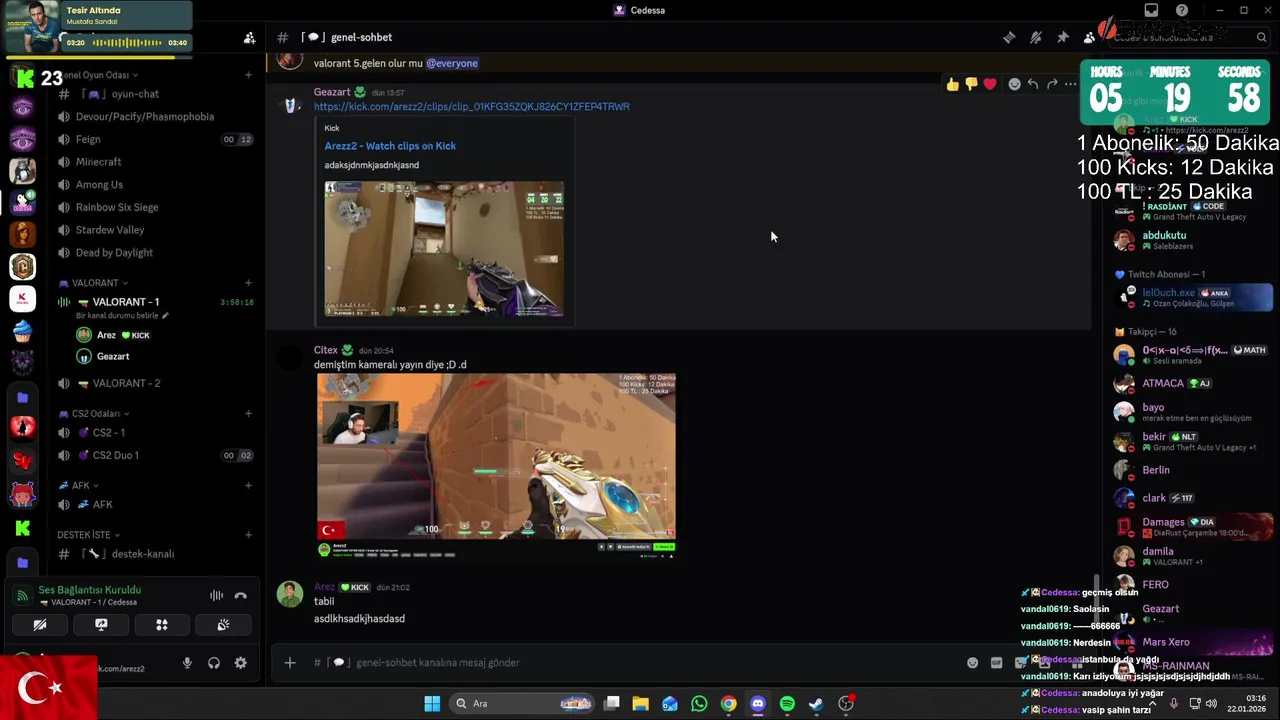Open WhatsApp from the taskbar
Viewport: 1280px width, 720px height.
click(699, 703)
